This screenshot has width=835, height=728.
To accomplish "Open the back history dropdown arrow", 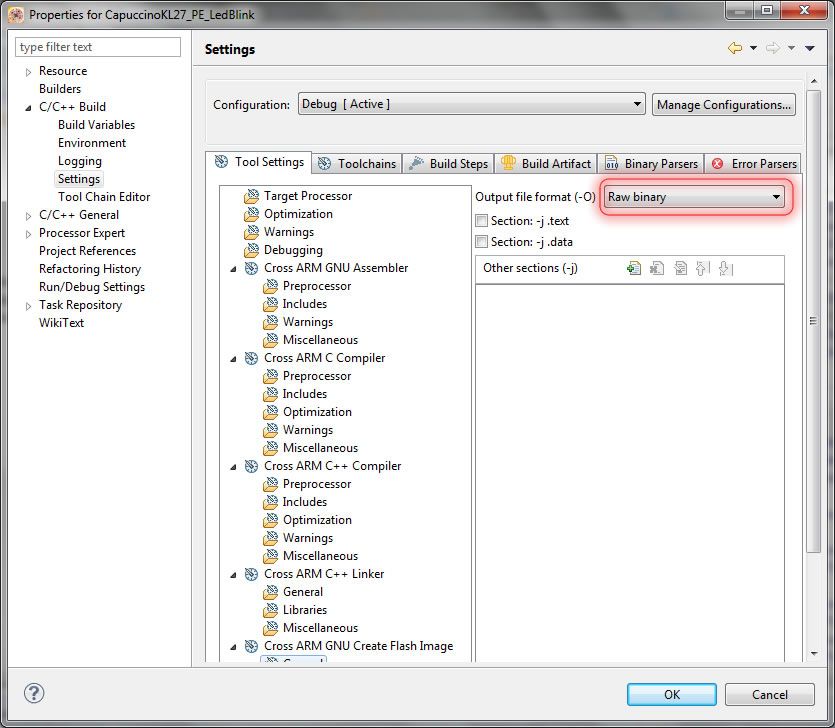I will (753, 48).
